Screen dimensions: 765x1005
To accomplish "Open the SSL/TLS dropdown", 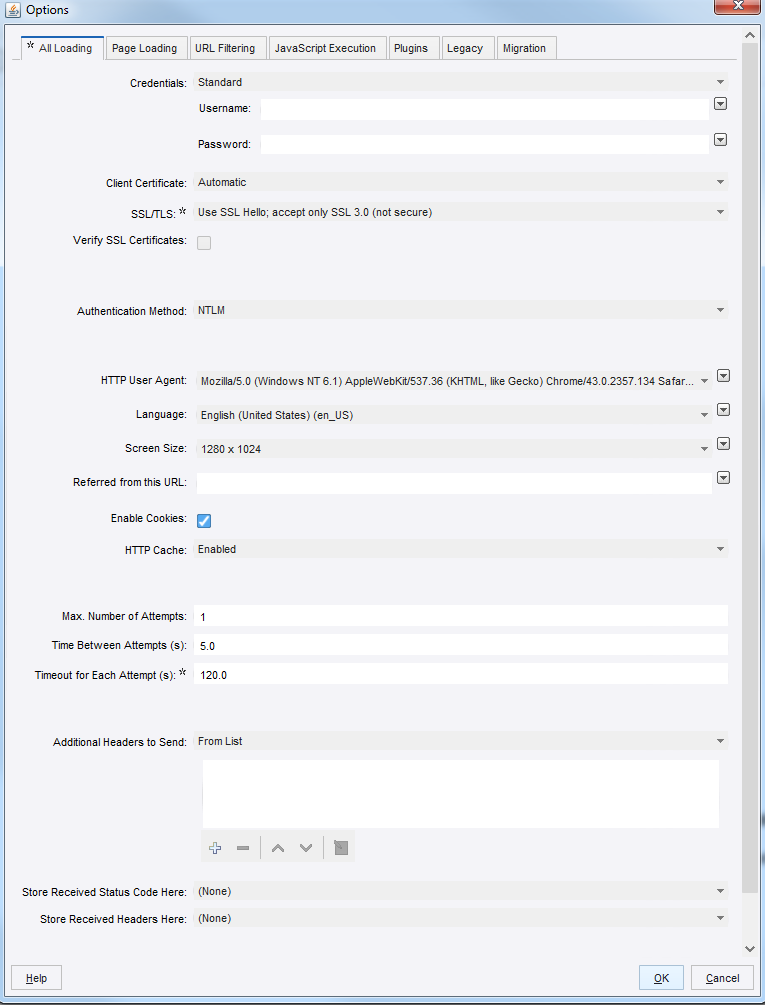I will [461, 212].
